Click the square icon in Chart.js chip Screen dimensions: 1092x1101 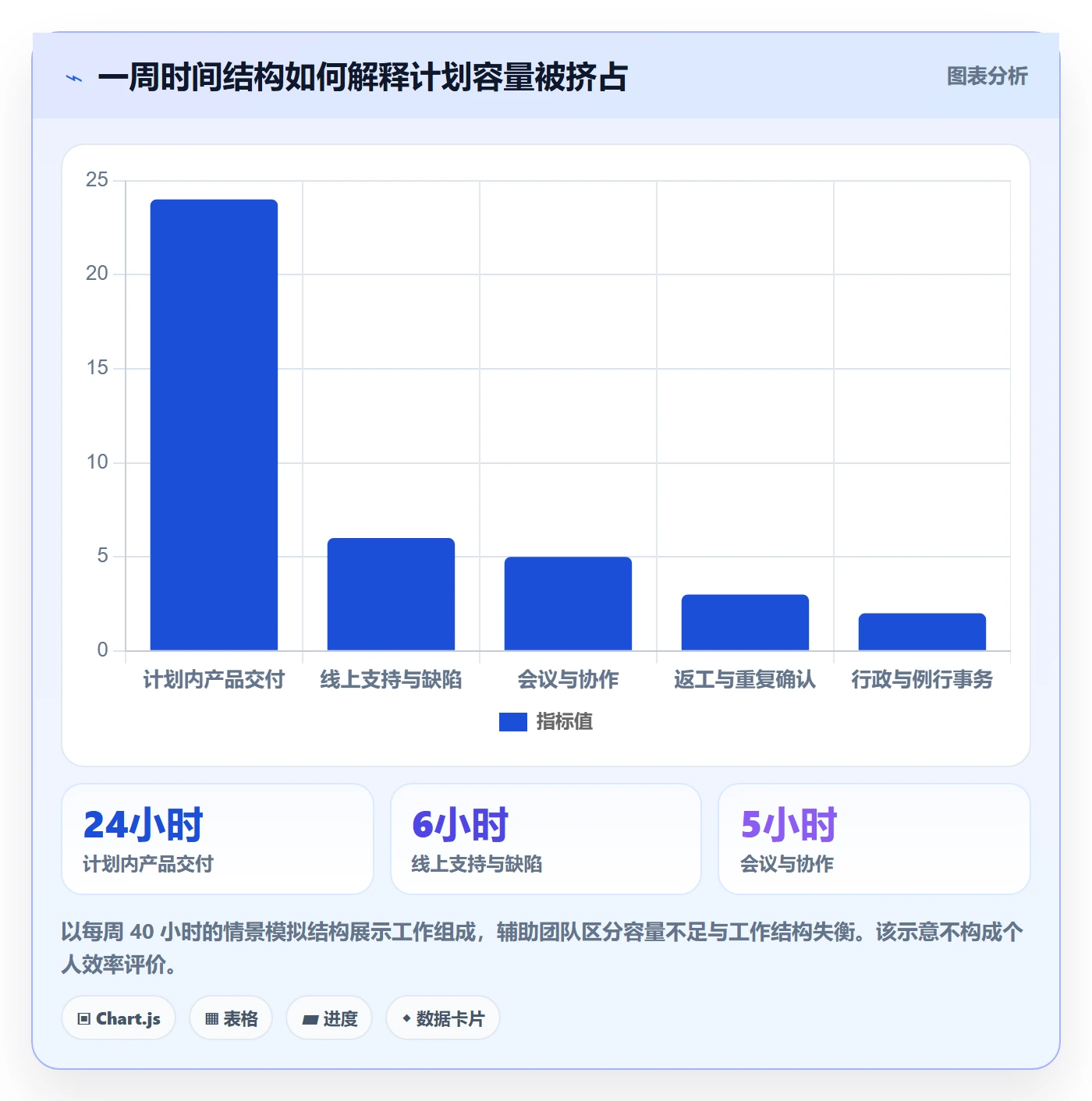(x=84, y=1019)
